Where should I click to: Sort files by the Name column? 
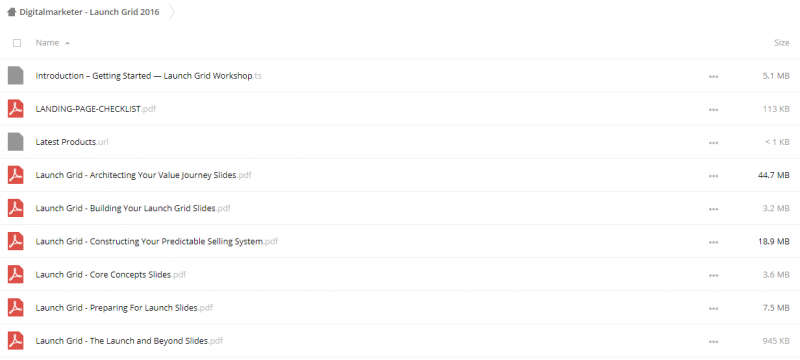[47, 43]
